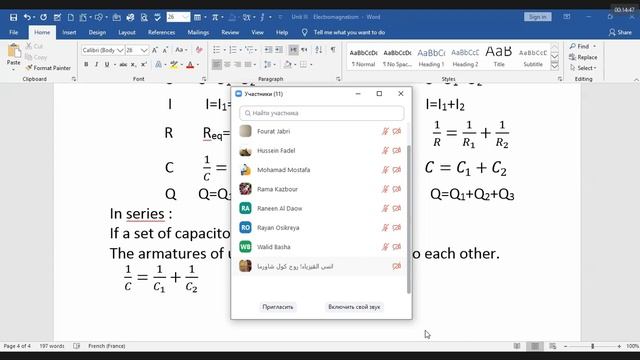640x360 pixels.
Task: Expand the Styles gallery more arrow
Action: 555,66
